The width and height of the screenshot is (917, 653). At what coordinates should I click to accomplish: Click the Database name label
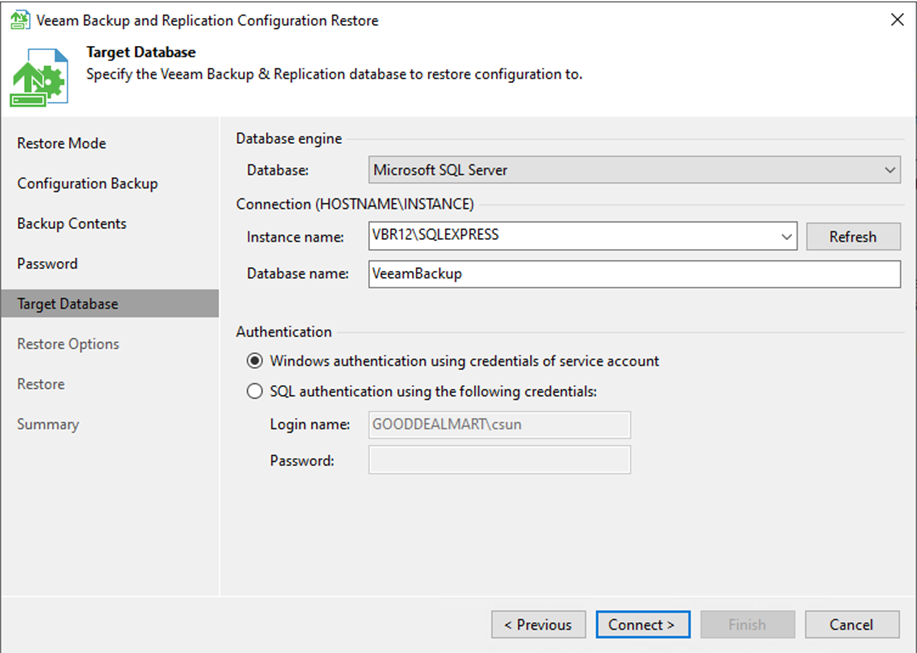(298, 274)
